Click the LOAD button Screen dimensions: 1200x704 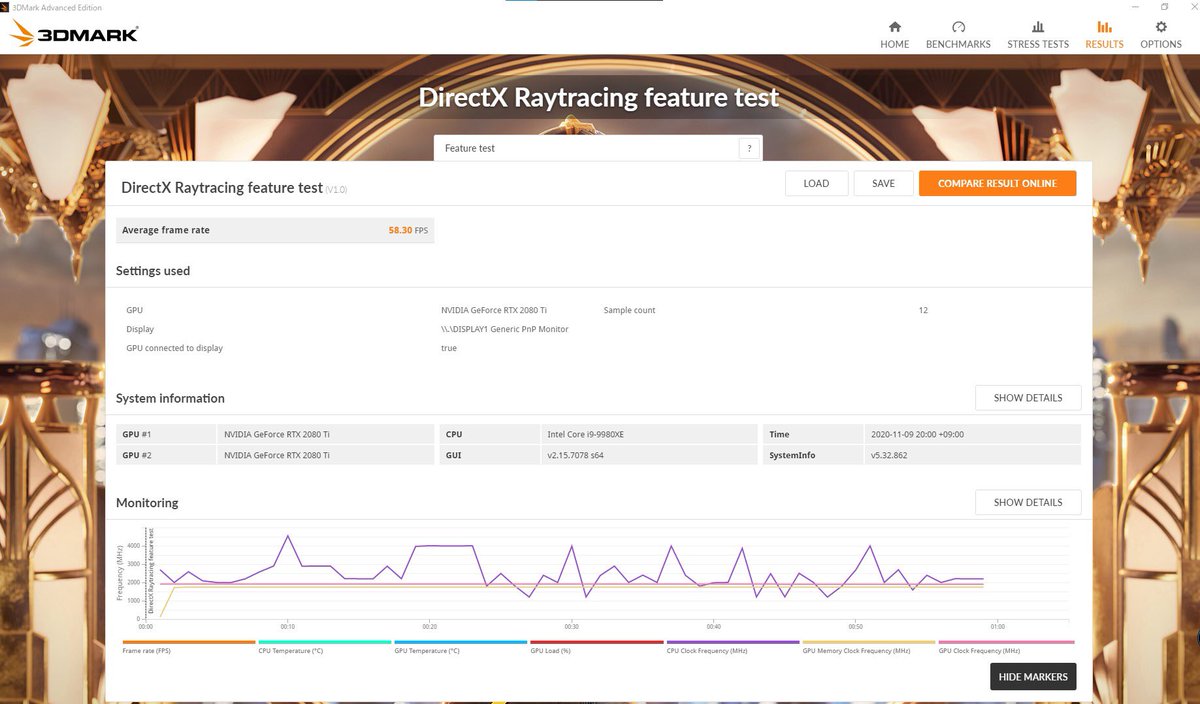pos(816,183)
